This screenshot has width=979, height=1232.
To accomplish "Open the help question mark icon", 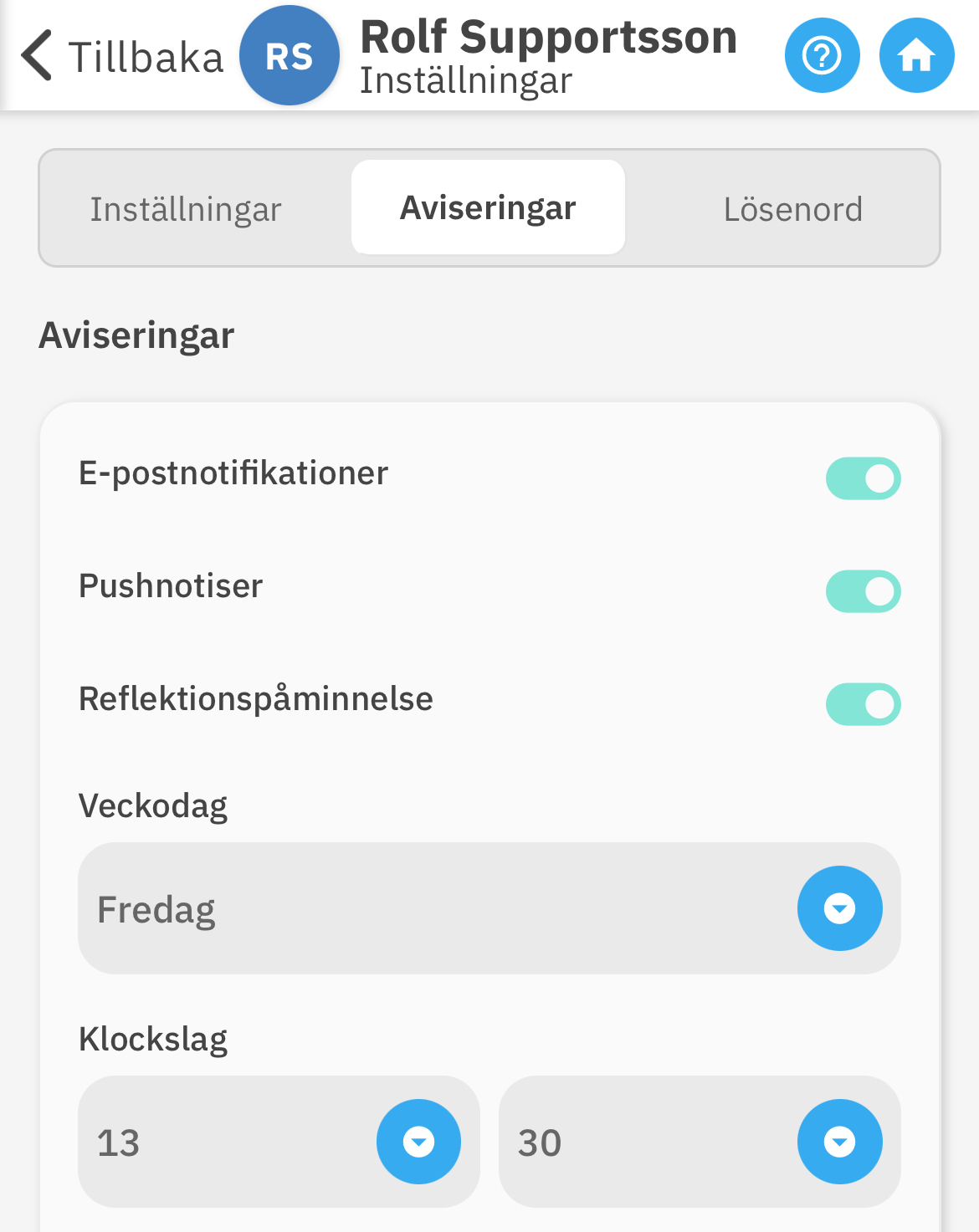I will 822,56.
